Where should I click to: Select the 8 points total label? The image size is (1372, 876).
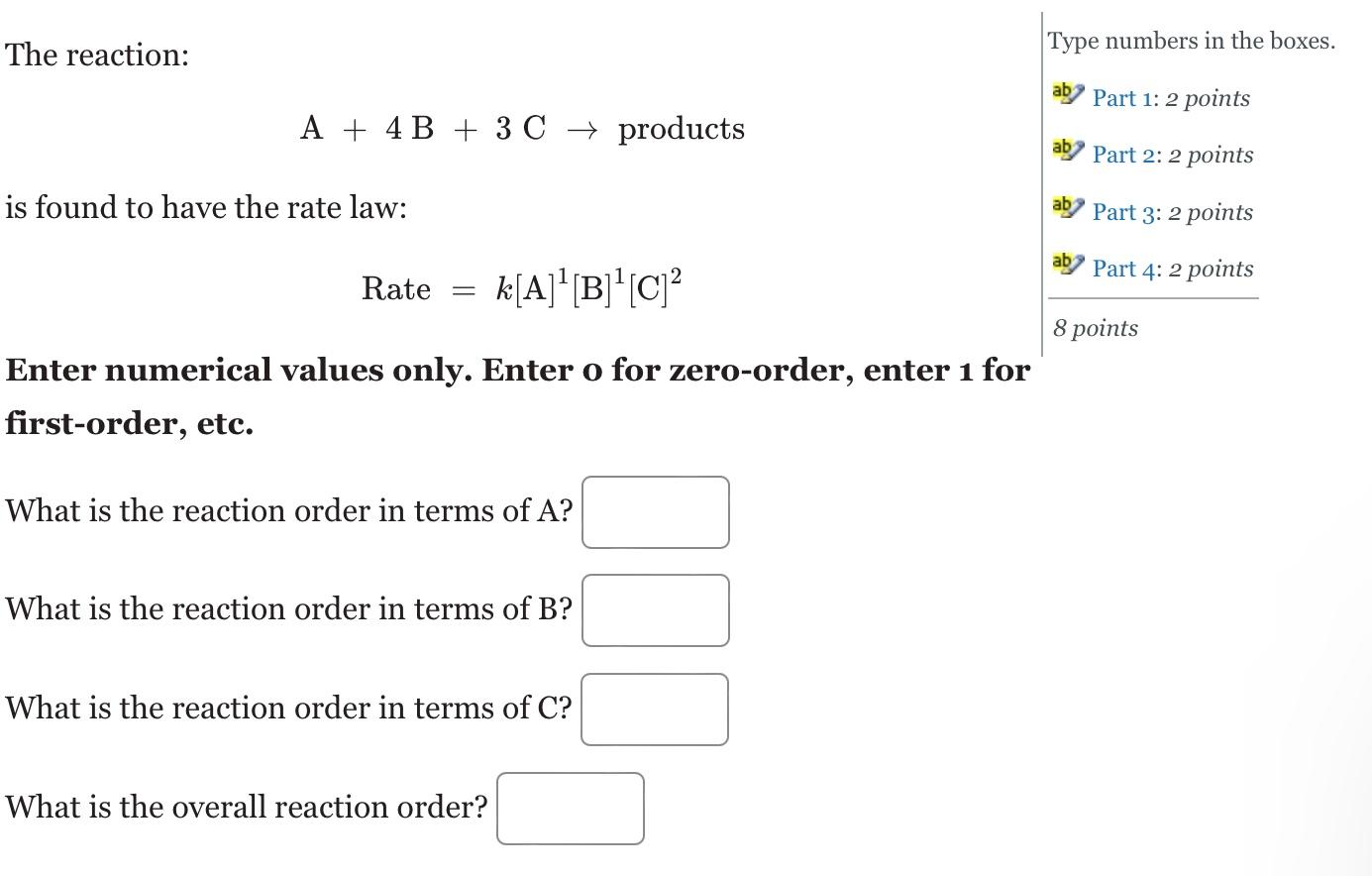point(1096,328)
